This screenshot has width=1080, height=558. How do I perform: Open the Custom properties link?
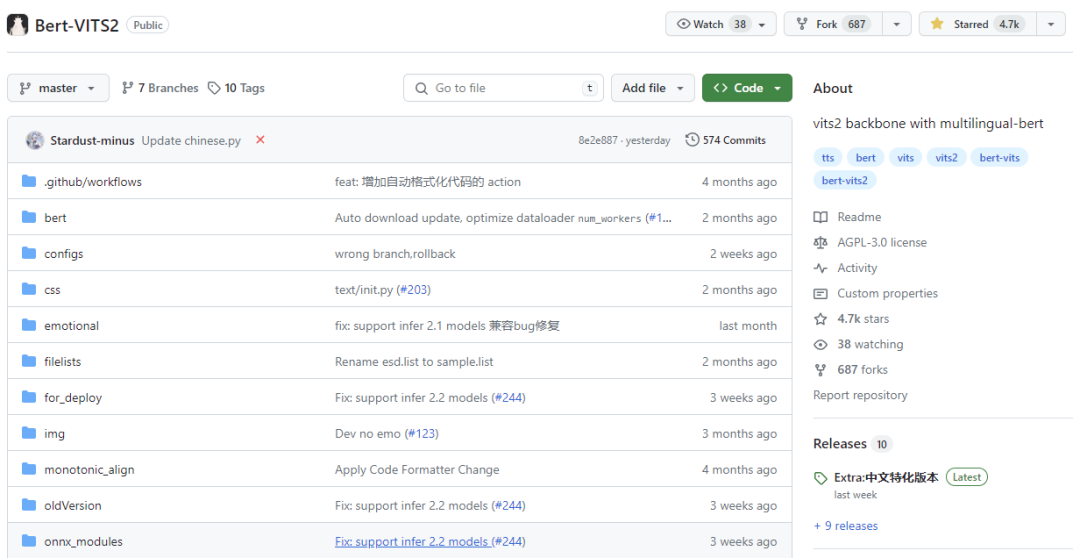click(x=875, y=293)
